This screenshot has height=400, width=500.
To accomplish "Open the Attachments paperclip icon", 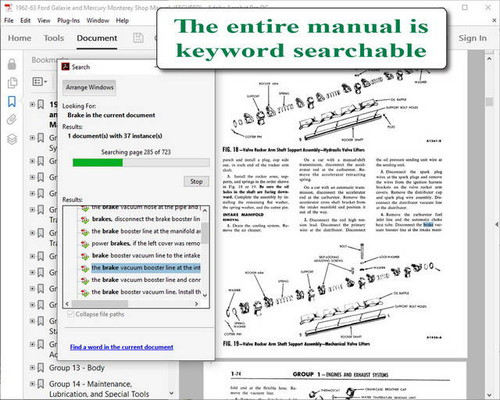I will [12, 119].
